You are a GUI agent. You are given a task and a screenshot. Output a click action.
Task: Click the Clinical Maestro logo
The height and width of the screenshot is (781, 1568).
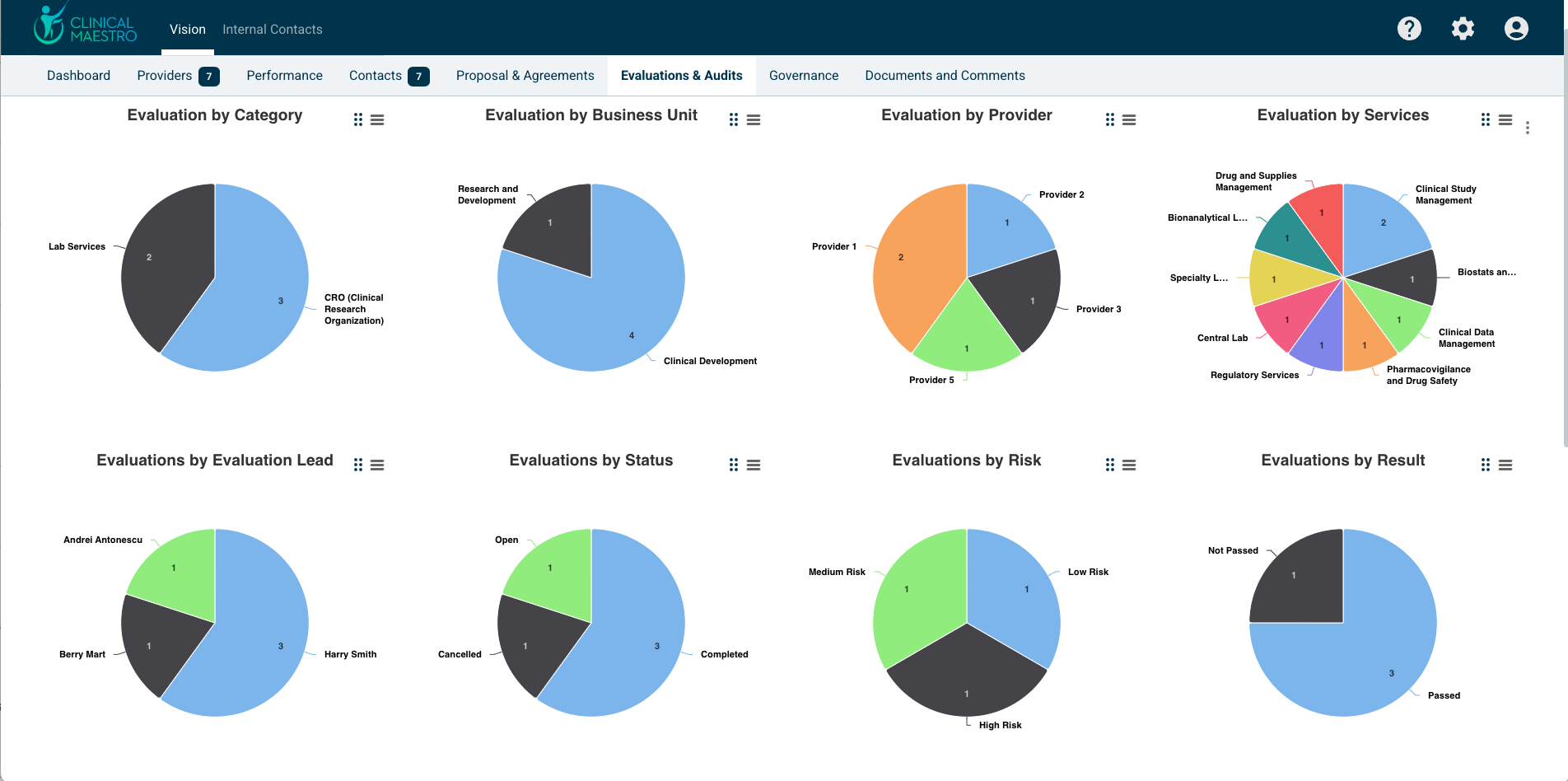(x=85, y=26)
